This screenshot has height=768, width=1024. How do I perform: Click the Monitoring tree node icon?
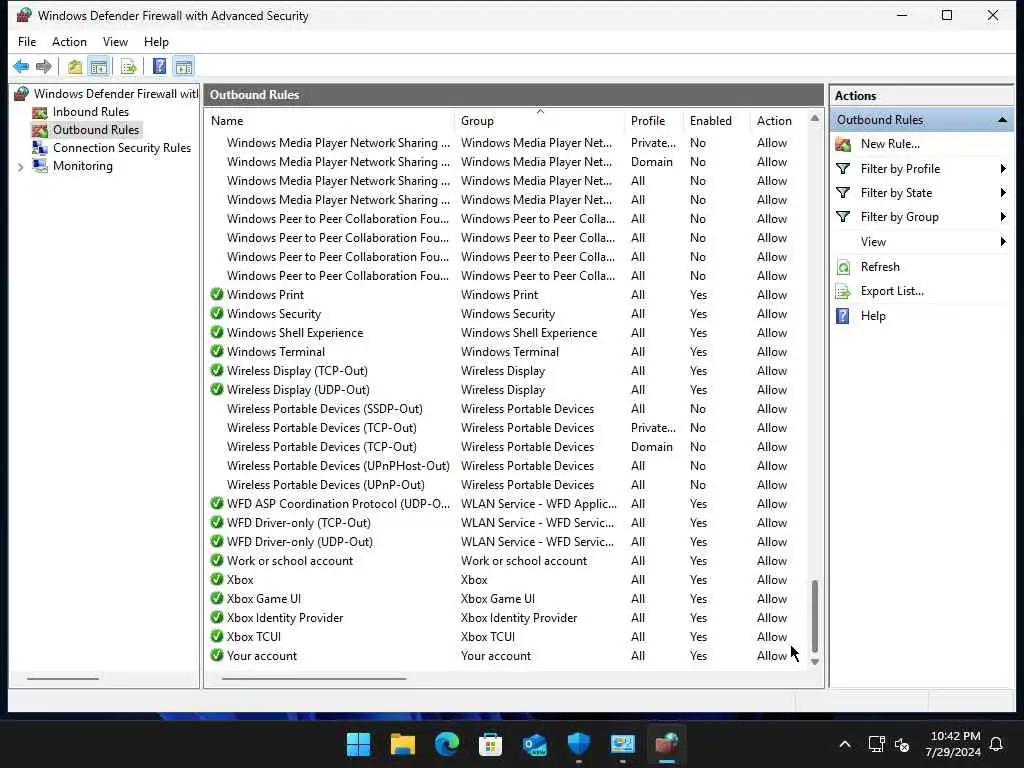point(40,166)
